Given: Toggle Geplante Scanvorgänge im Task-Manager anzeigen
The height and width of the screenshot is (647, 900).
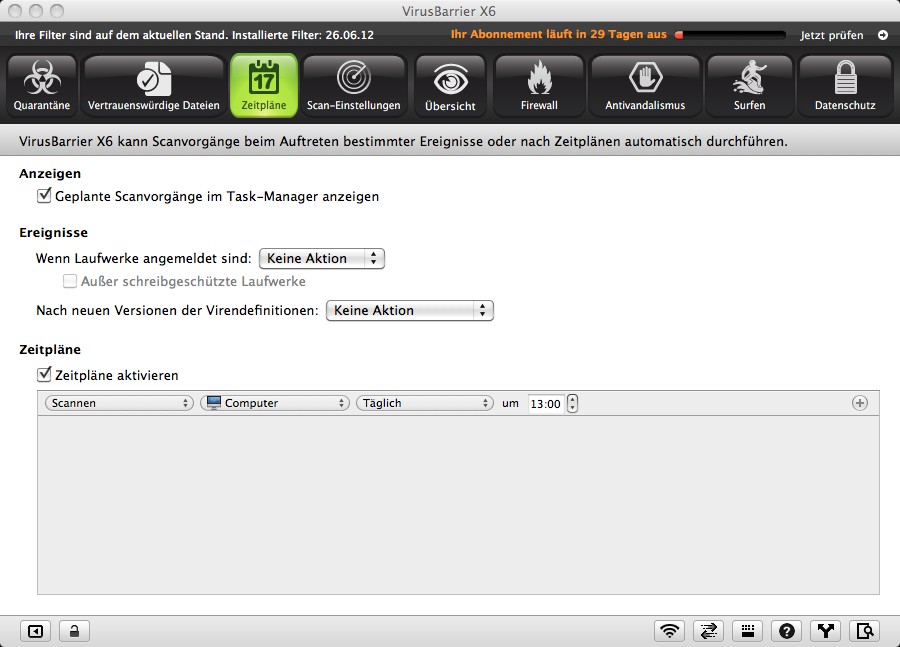Looking at the screenshot, I should tap(44, 196).
